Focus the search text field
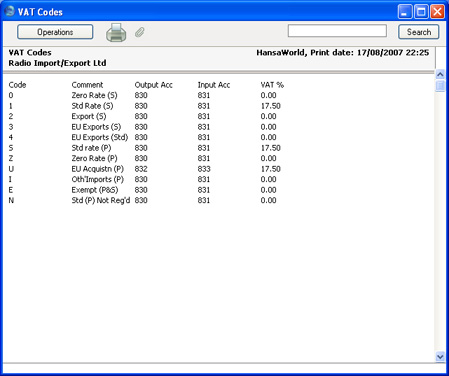The height and width of the screenshot is (376, 449). coord(337,31)
